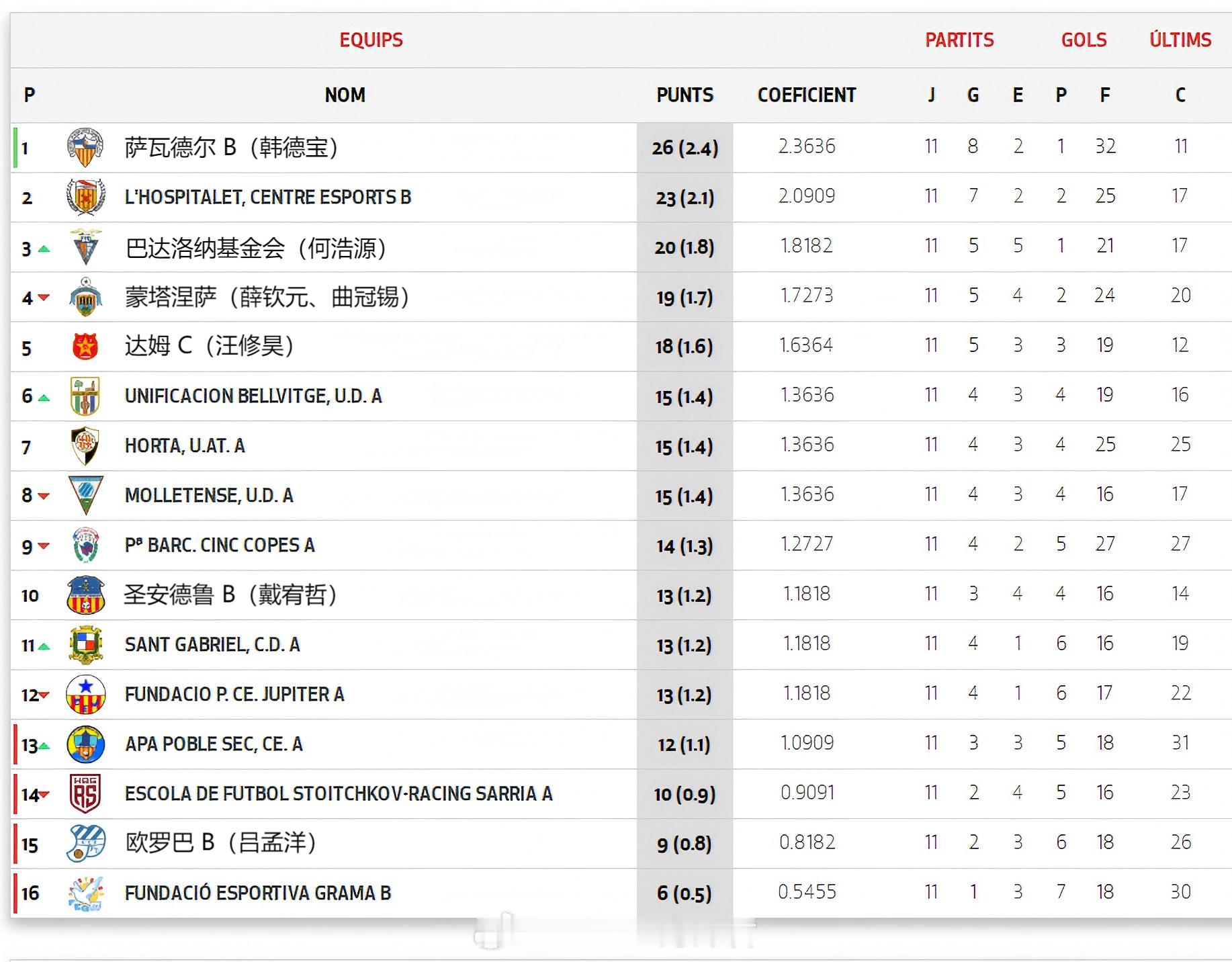The height and width of the screenshot is (962, 1232).
Task: Click the L'Hospitalet Centre Esports B crest
Action: (85, 197)
